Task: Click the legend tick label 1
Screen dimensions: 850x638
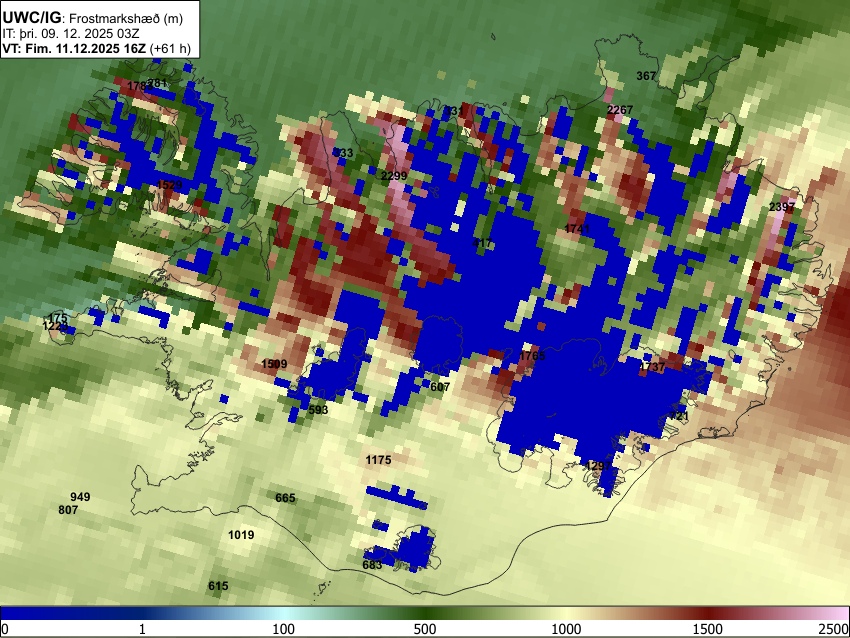Action: (x=142, y=629)
